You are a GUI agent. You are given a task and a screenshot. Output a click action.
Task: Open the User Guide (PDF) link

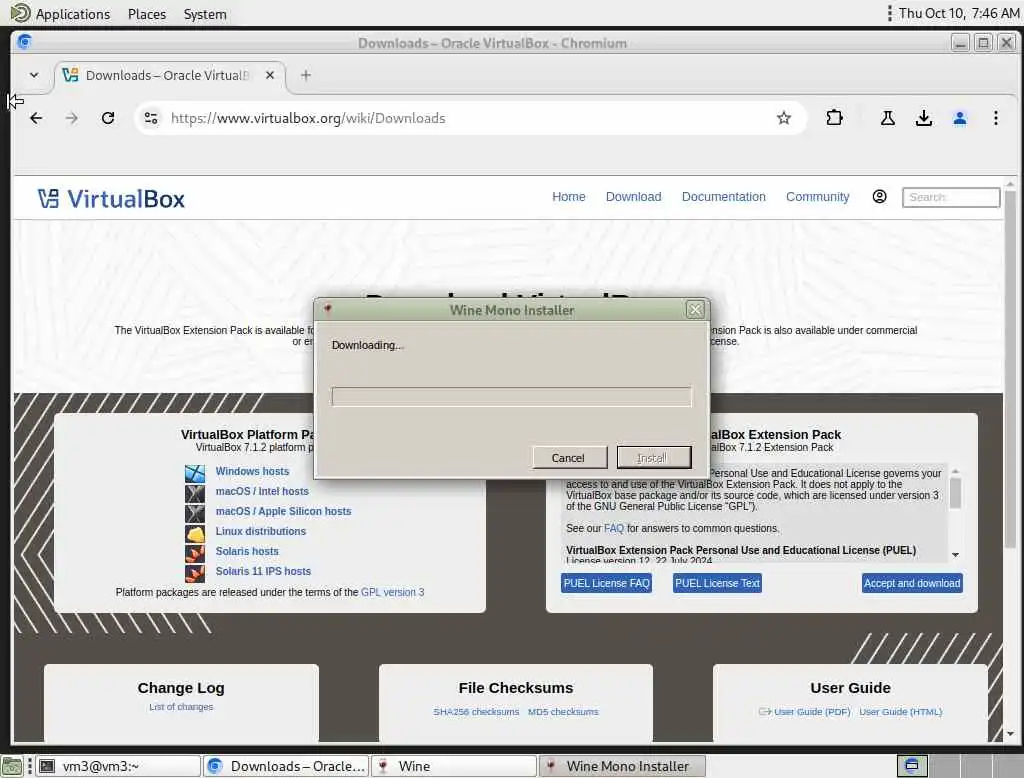[812, 712]
